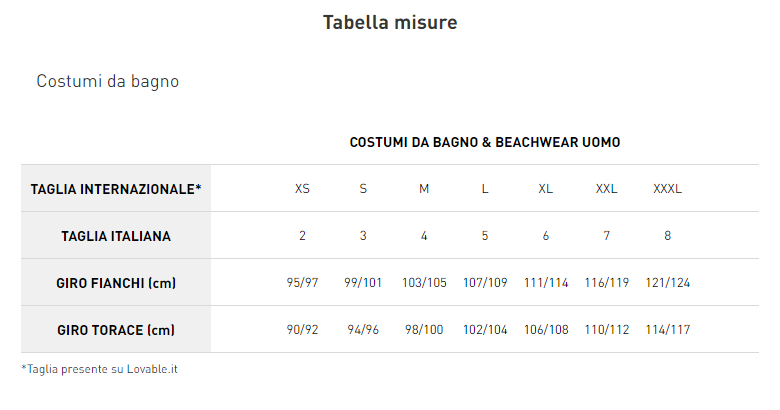Click the "GIRO TORACE (cm)" row header

tap(116, 330)
